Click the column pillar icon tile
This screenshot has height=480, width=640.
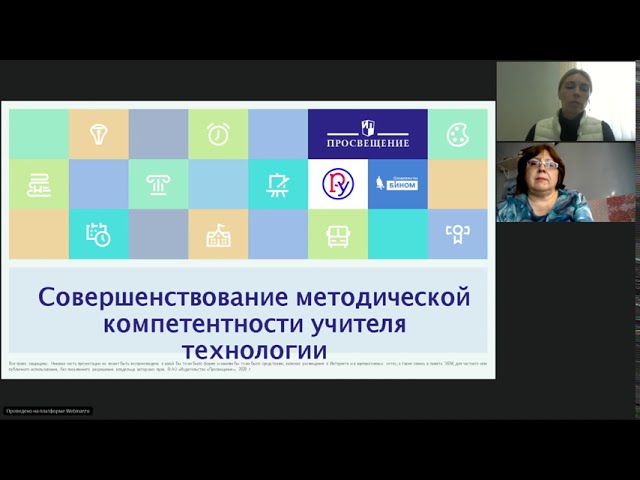pyautogui.click(x=158, y=184)
